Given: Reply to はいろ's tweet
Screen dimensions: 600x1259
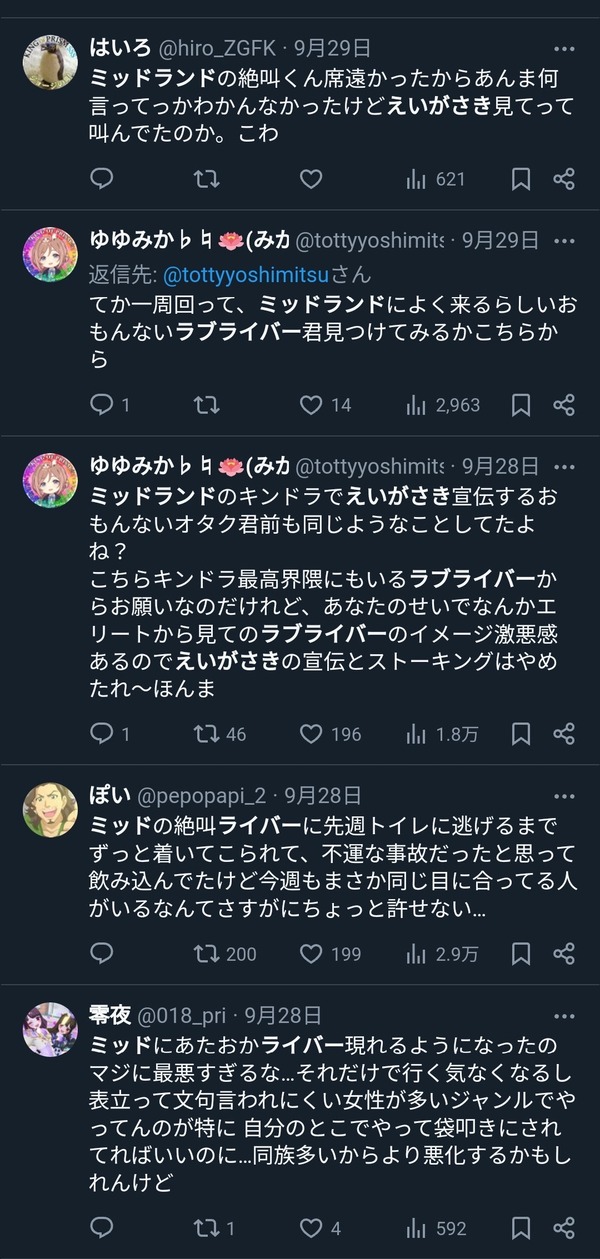Looking at the screenshot, I should click(x=102, y=179).
